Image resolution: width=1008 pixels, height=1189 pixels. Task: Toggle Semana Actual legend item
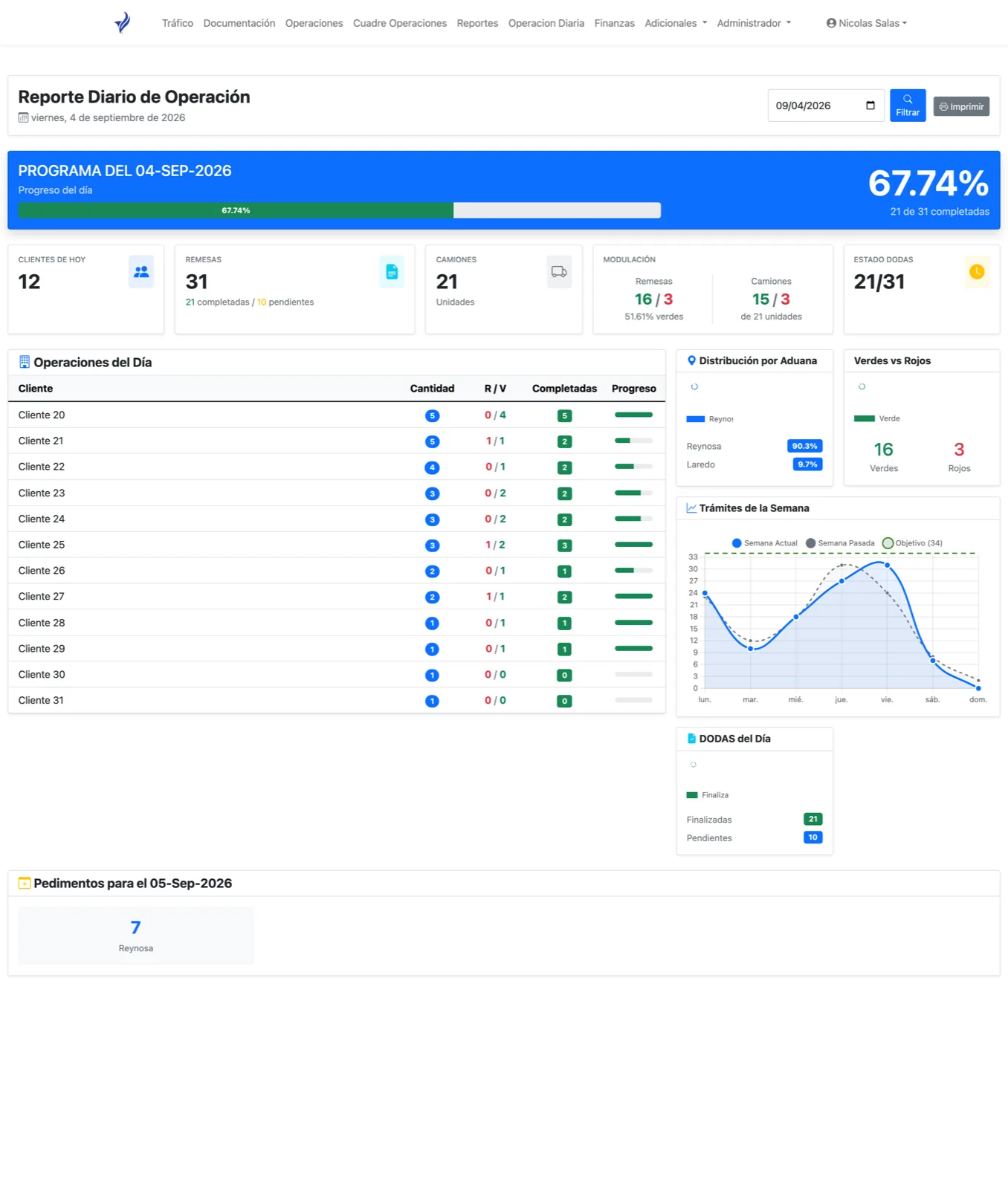tap(764, 543)
